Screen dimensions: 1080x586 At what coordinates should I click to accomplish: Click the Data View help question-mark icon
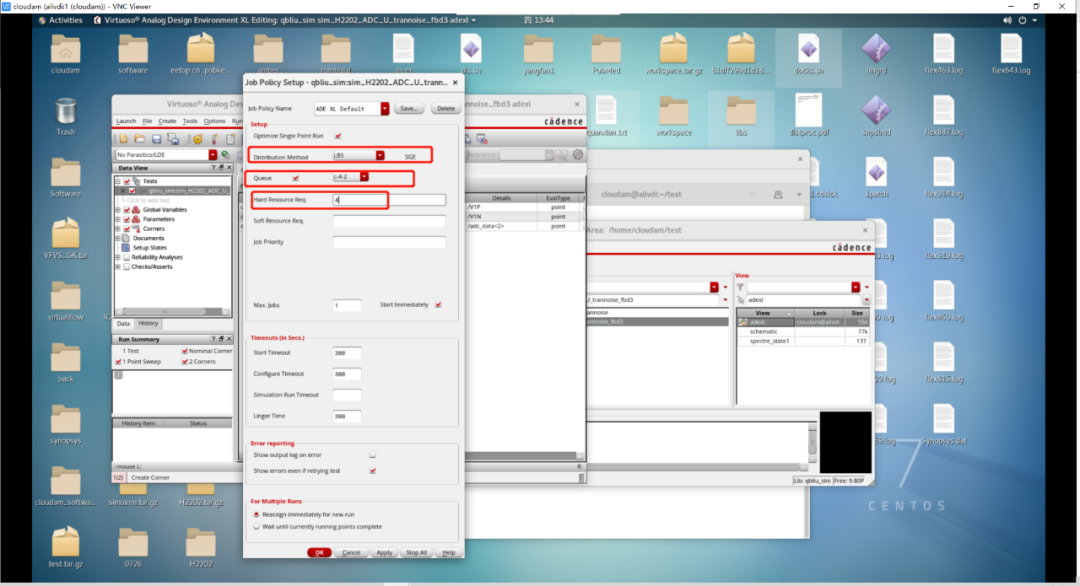(212, 167)
